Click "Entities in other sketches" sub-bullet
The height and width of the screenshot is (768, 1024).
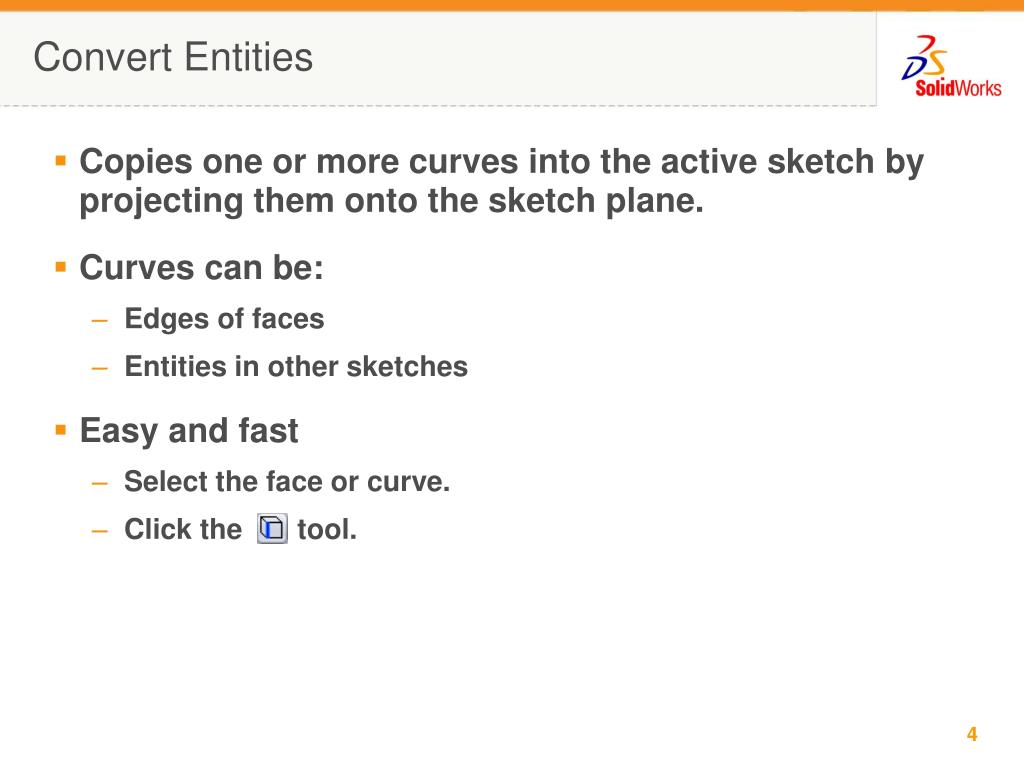point(296,366)
